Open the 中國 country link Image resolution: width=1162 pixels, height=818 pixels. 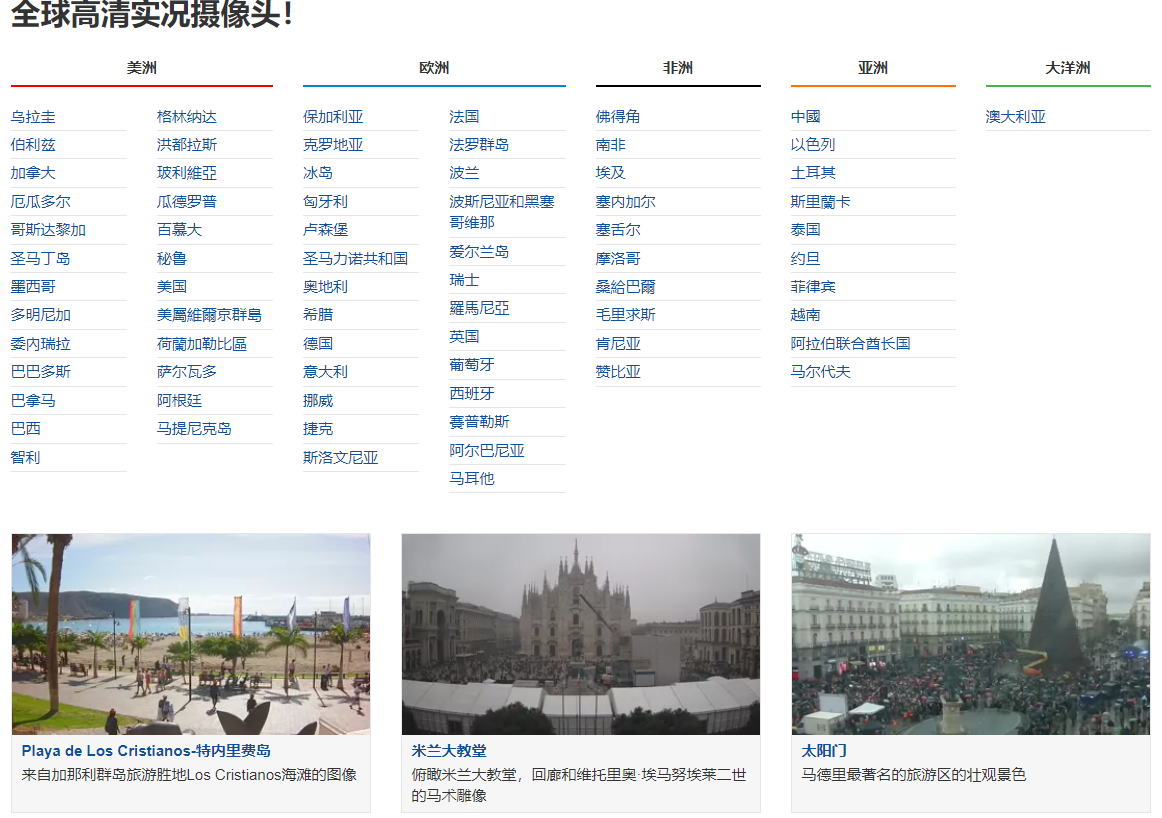click(x=805, y=117)
